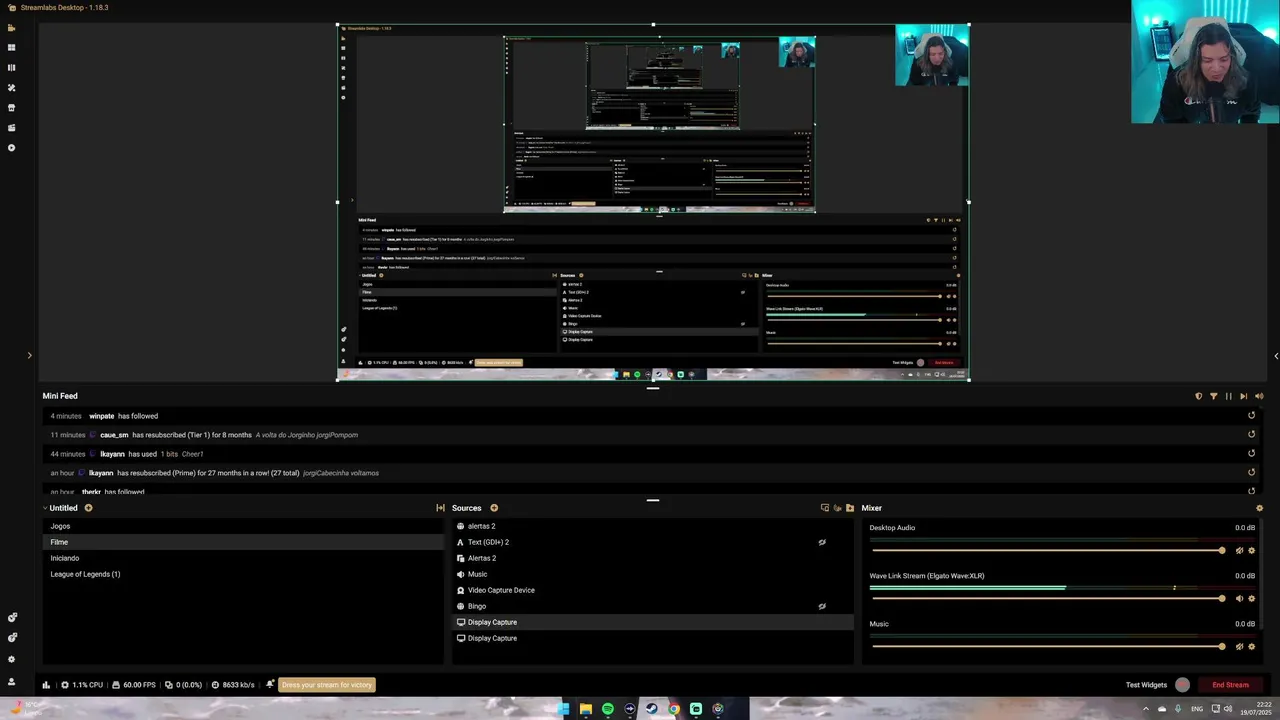Viewport: 1280px width, 720px height.
Task: Pause the Mini Feed alert queue
Action: click(1229, 396)
